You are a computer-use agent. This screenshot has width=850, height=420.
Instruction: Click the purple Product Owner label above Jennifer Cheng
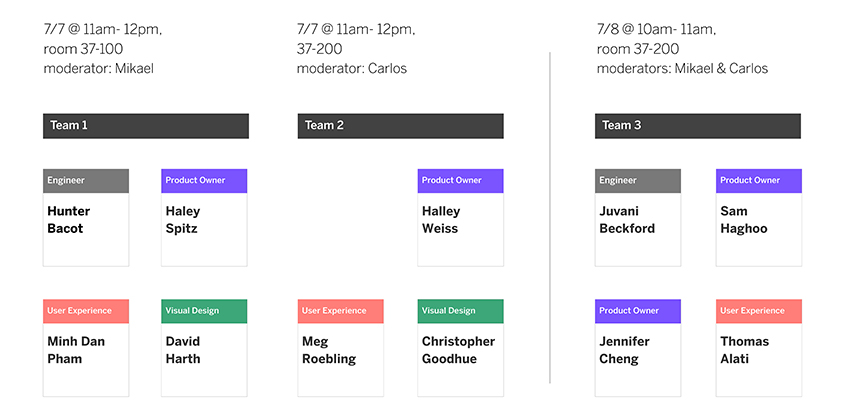coord(638,311)
